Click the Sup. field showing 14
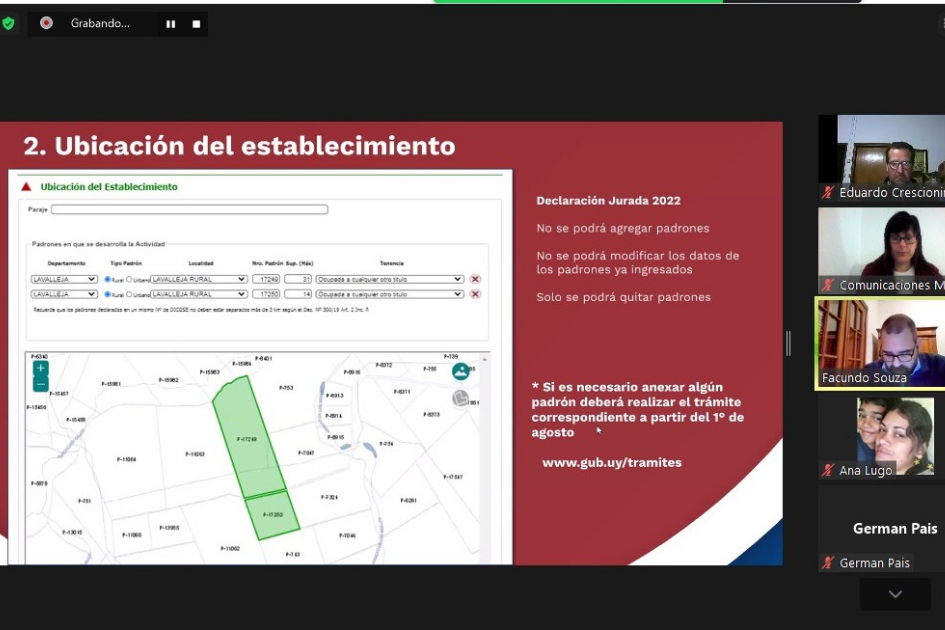This screenshot has width=945, height=630. (298, 294)
